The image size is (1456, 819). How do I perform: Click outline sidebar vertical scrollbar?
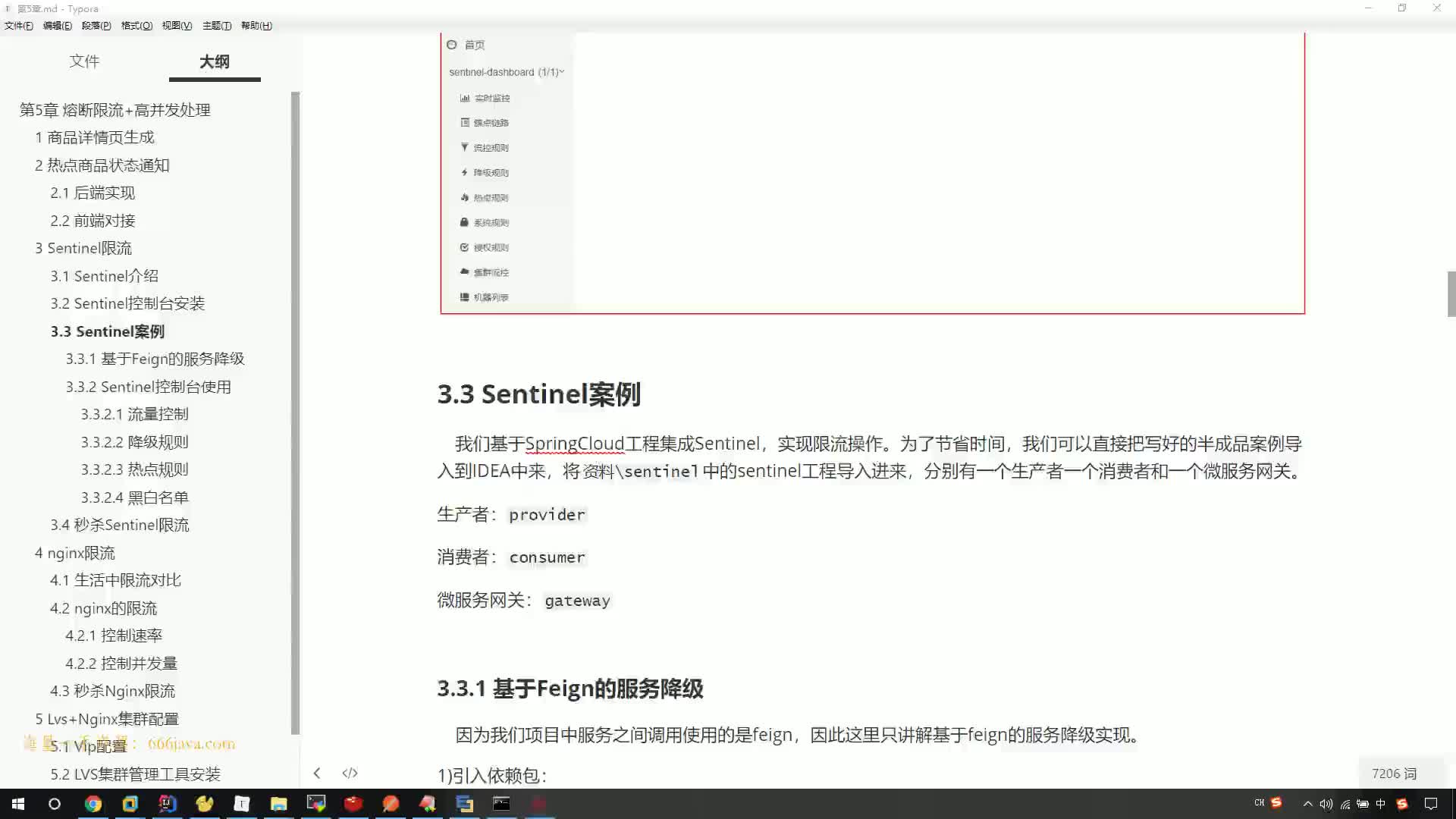point(295,413)
